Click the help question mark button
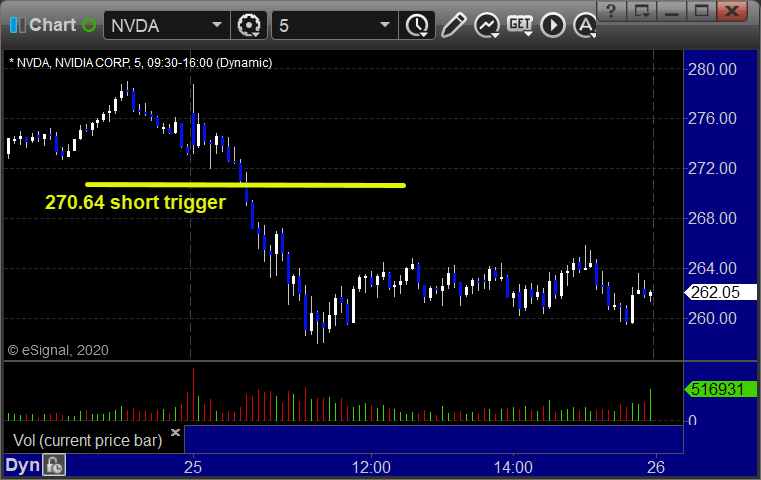Image resolution: width=761 pixels, height=480 pixels. (611, 11)
